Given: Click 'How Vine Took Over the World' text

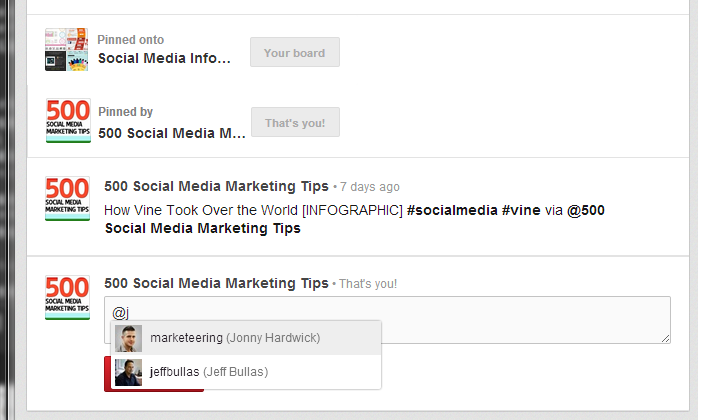Looking at the screenshot, I should 201,210.
